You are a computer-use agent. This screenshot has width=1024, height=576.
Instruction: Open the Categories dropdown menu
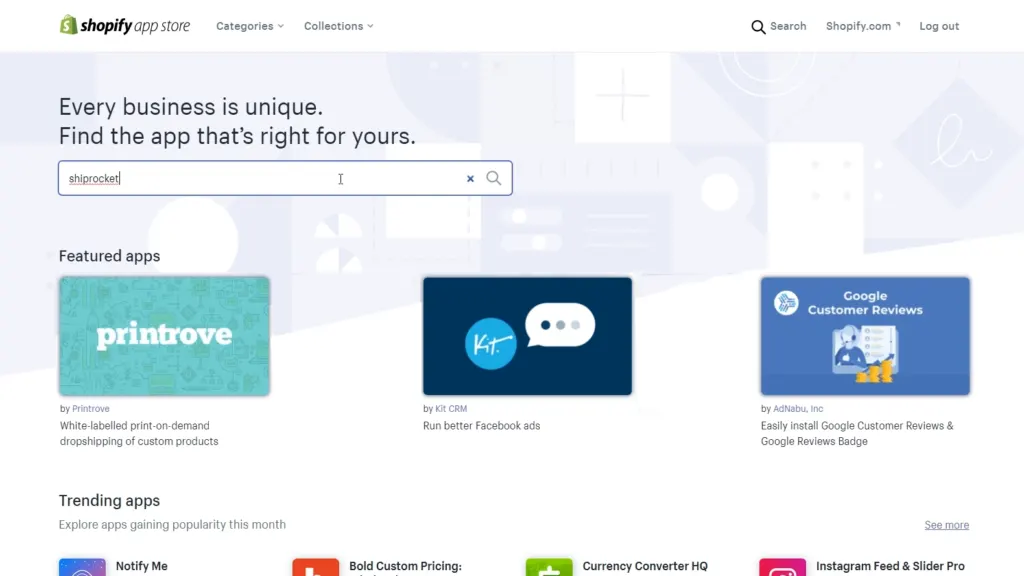(x=249, y=26)
